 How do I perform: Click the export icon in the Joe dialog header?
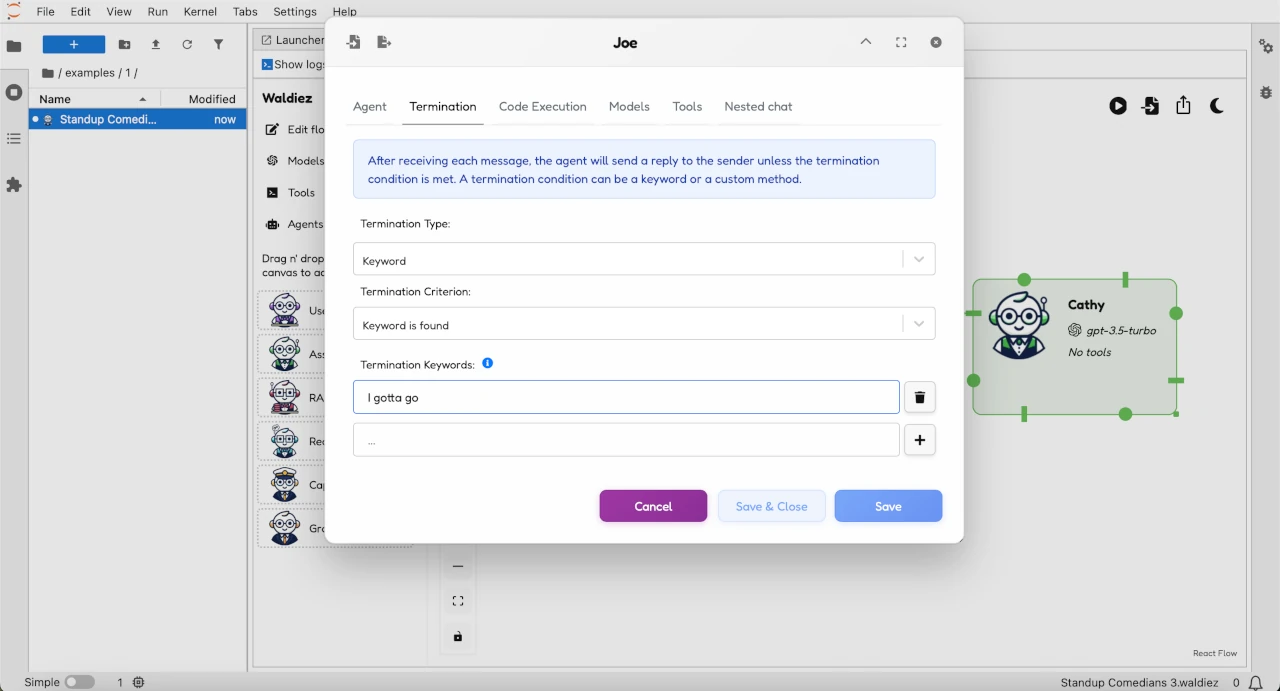[384, 42]
